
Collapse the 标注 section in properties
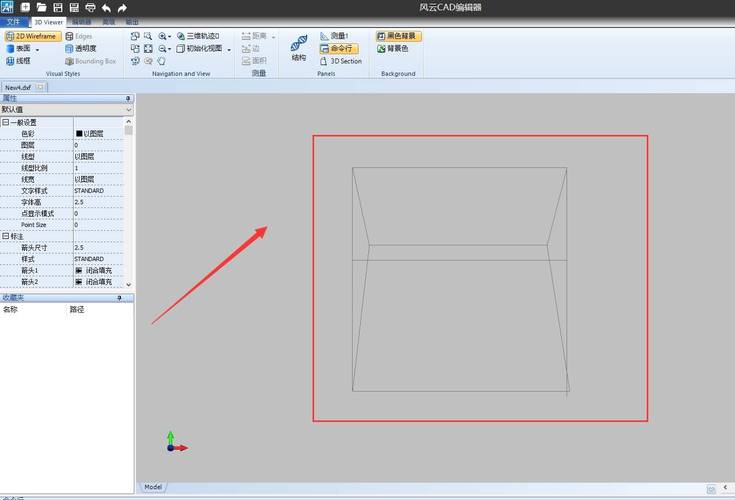point(4,236)
